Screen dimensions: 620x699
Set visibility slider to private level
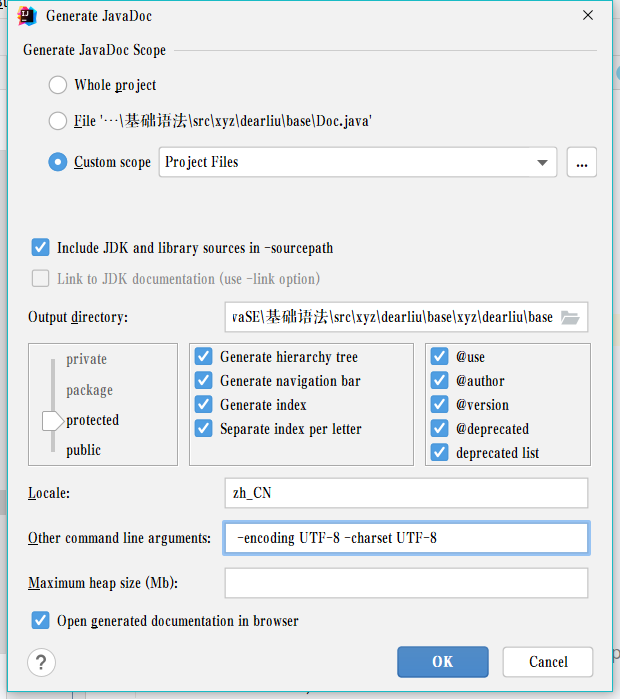[x=86, y=359]
